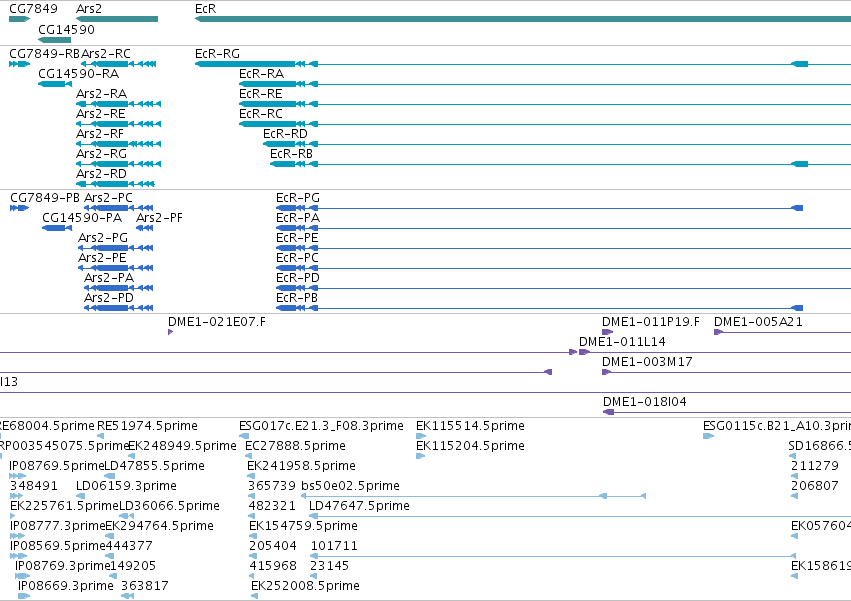Open transcript EcR-RA details
This screenshot has width=851, height=601.
(261, 74)
